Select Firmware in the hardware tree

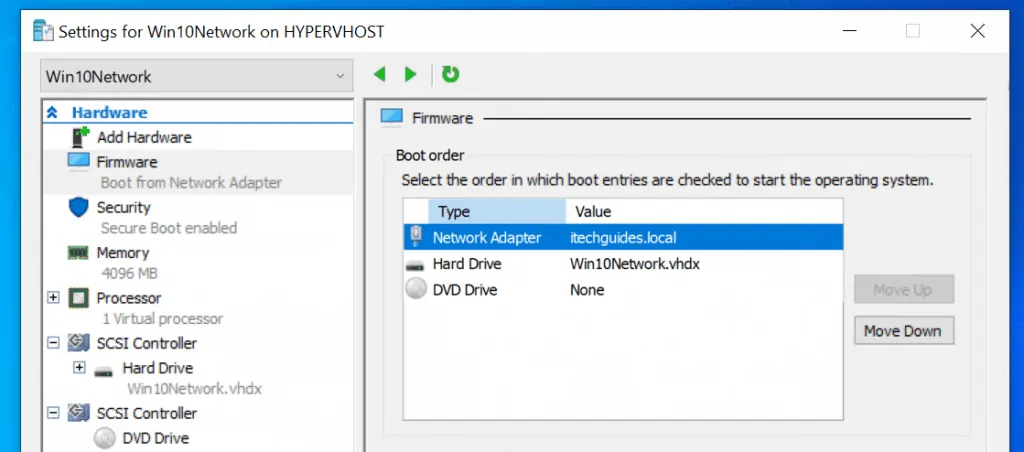point(127,161)
